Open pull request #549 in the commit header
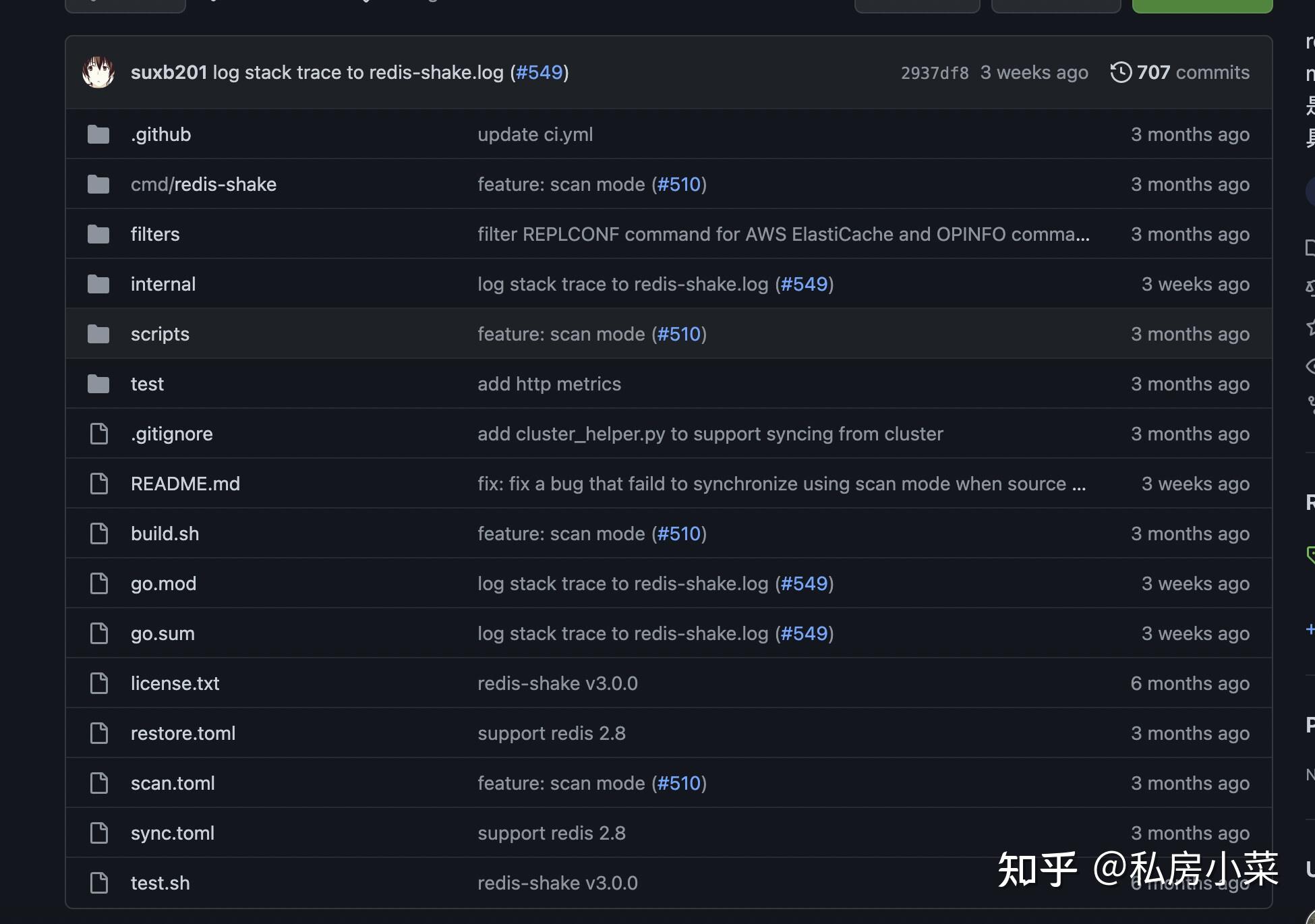The image size is (1315, 924). 538,72
